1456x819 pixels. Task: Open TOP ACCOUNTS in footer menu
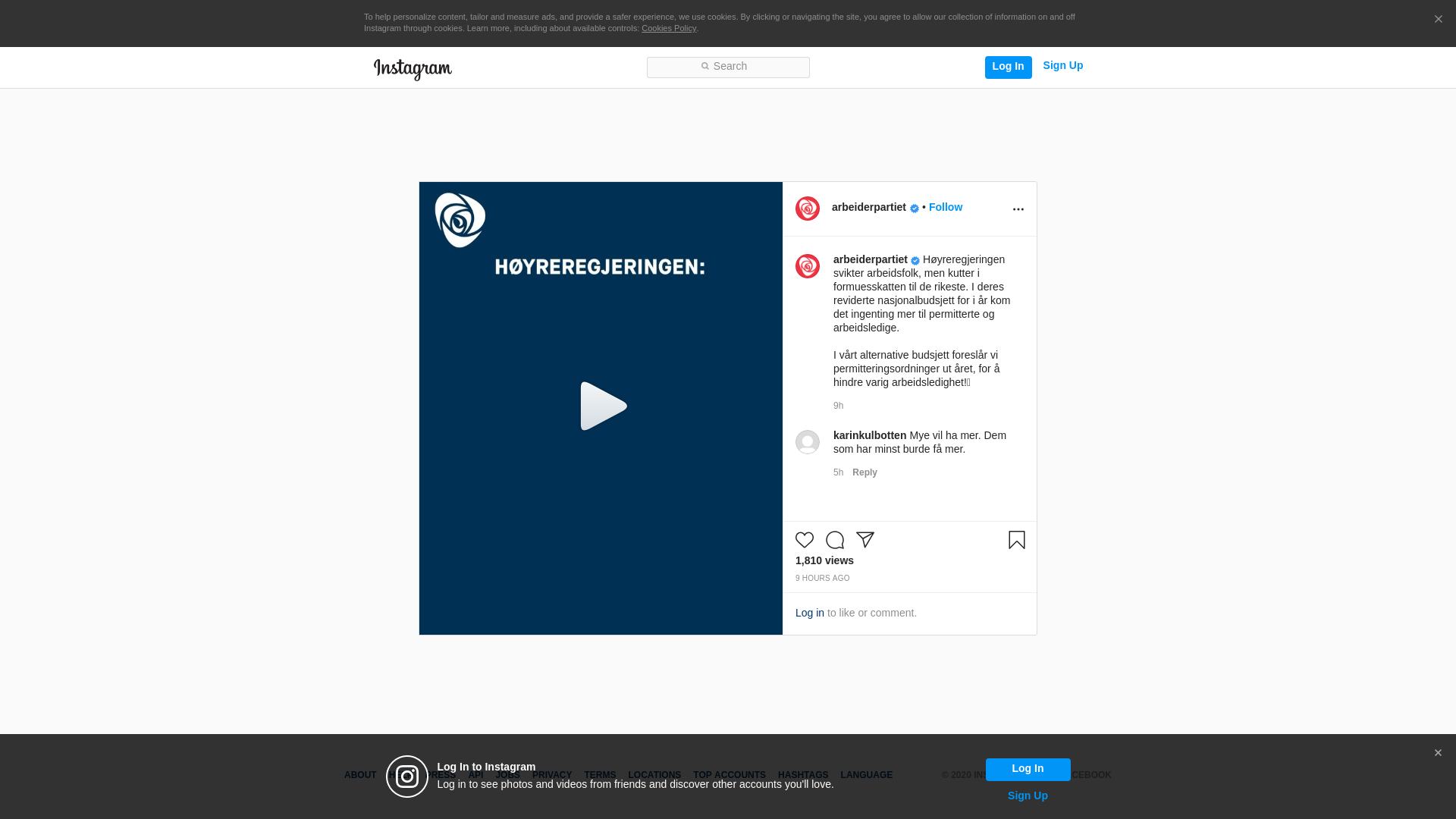(729, 775)
